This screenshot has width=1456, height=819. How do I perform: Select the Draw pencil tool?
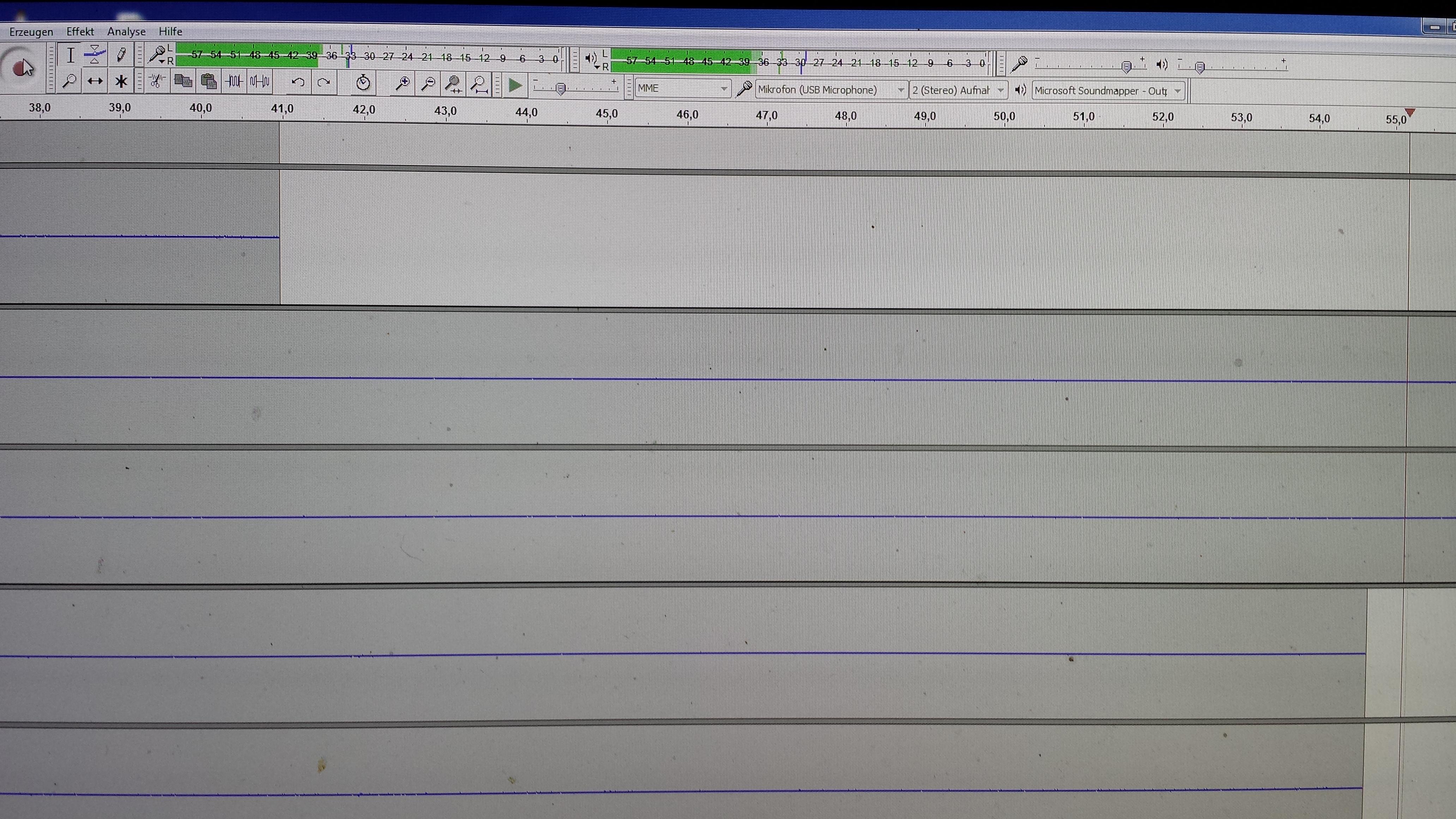(120, 55)
